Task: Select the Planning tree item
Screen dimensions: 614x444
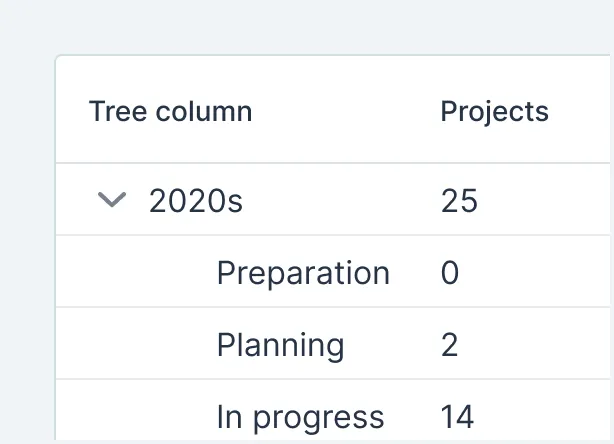Action: click(280, 345)
